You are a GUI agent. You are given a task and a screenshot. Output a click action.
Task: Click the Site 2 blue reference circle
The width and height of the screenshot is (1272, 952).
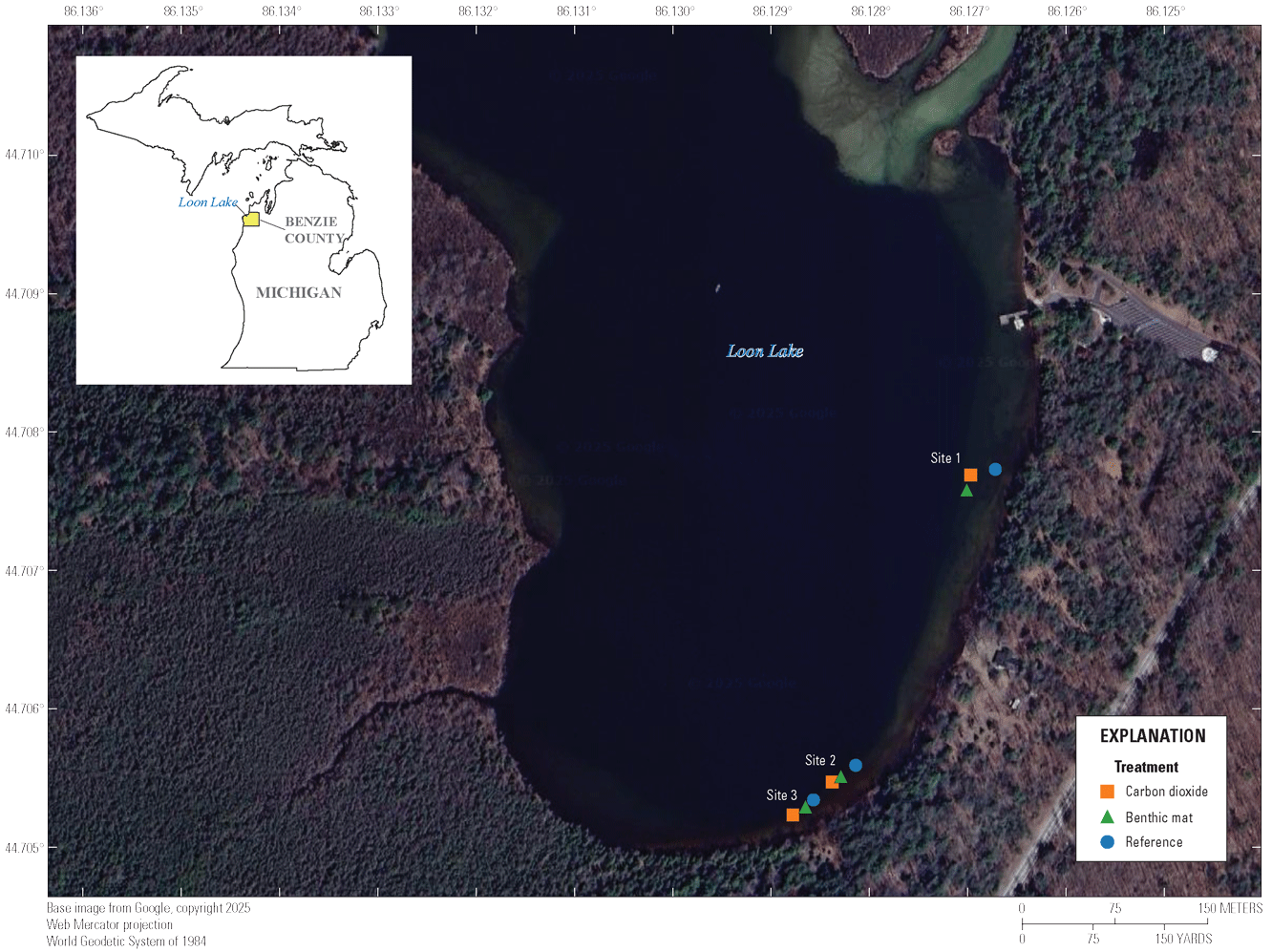856,765
